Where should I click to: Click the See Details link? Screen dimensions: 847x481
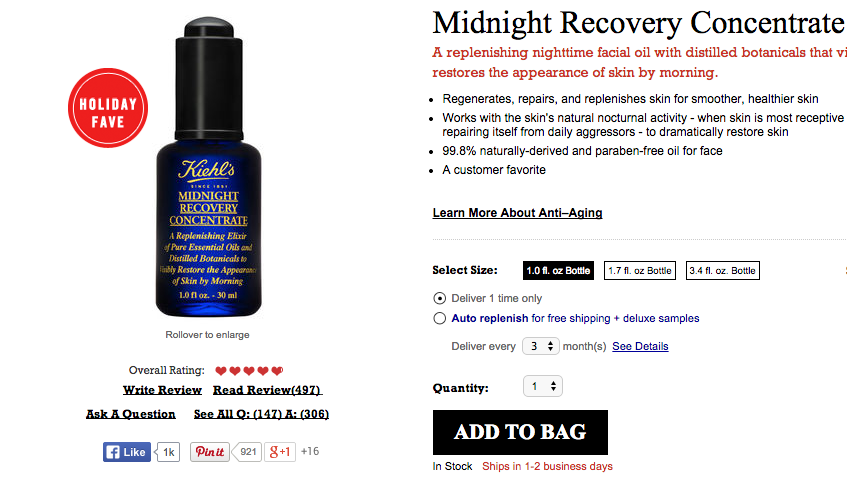pos(640,346)
